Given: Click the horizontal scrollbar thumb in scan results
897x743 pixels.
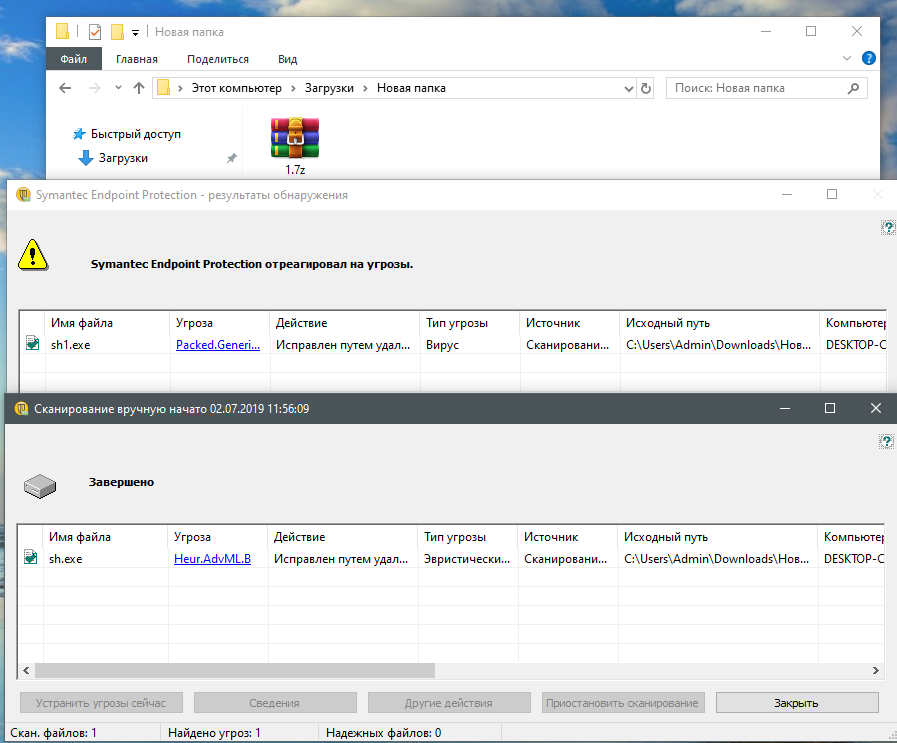Looking at the screenshot, I should (235, 670).
